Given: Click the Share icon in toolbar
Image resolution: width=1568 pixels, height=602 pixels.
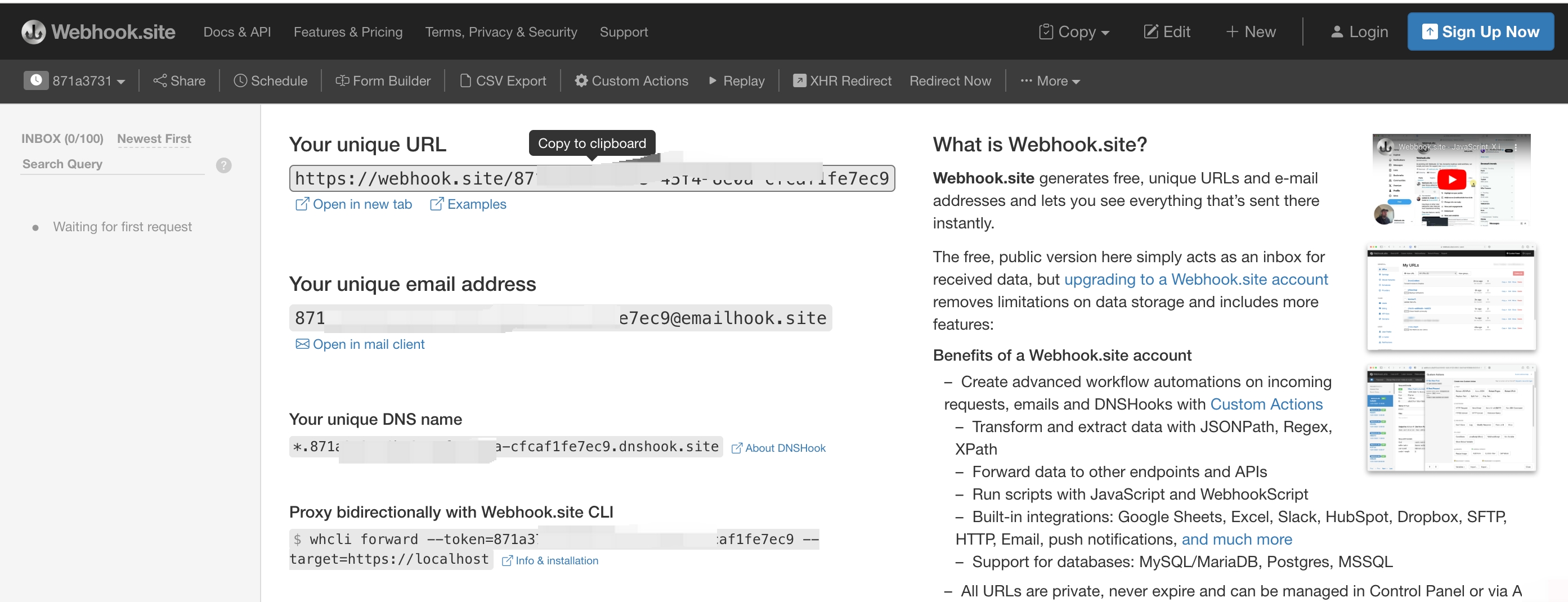Looking at the screenshot, I should click(159, 80).
